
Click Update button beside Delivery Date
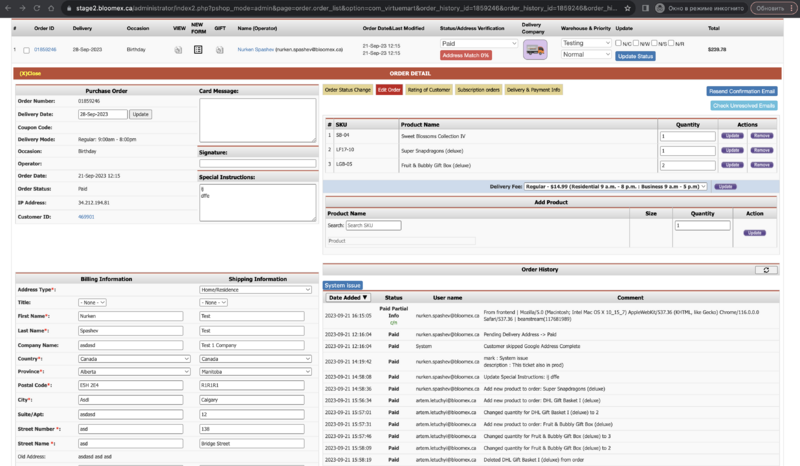pyautogui.click(x=140, y=114)
